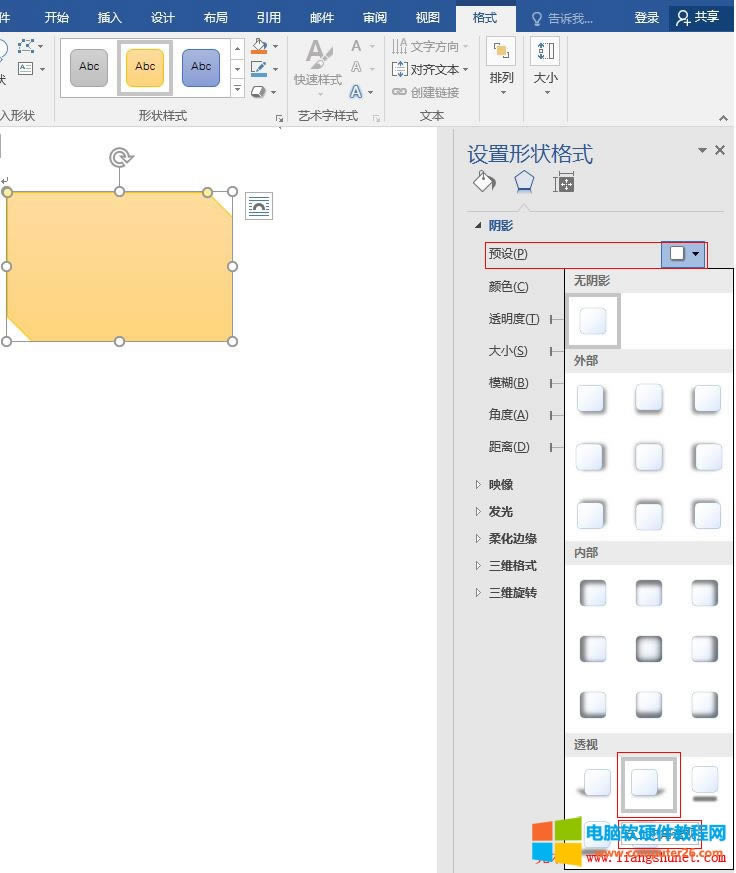Open the Shape Fill paint bucket
The image size is (736, 873).
click(259, 47)
